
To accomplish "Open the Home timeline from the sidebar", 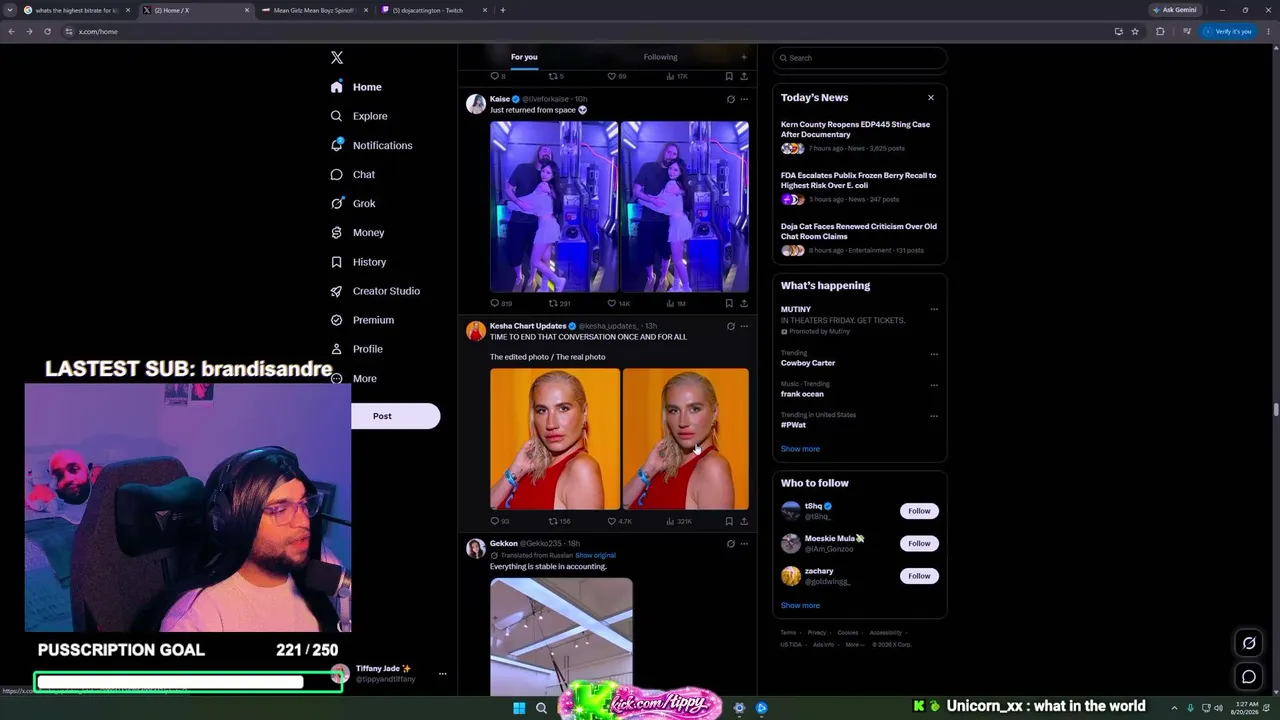I will coord(356,87).
